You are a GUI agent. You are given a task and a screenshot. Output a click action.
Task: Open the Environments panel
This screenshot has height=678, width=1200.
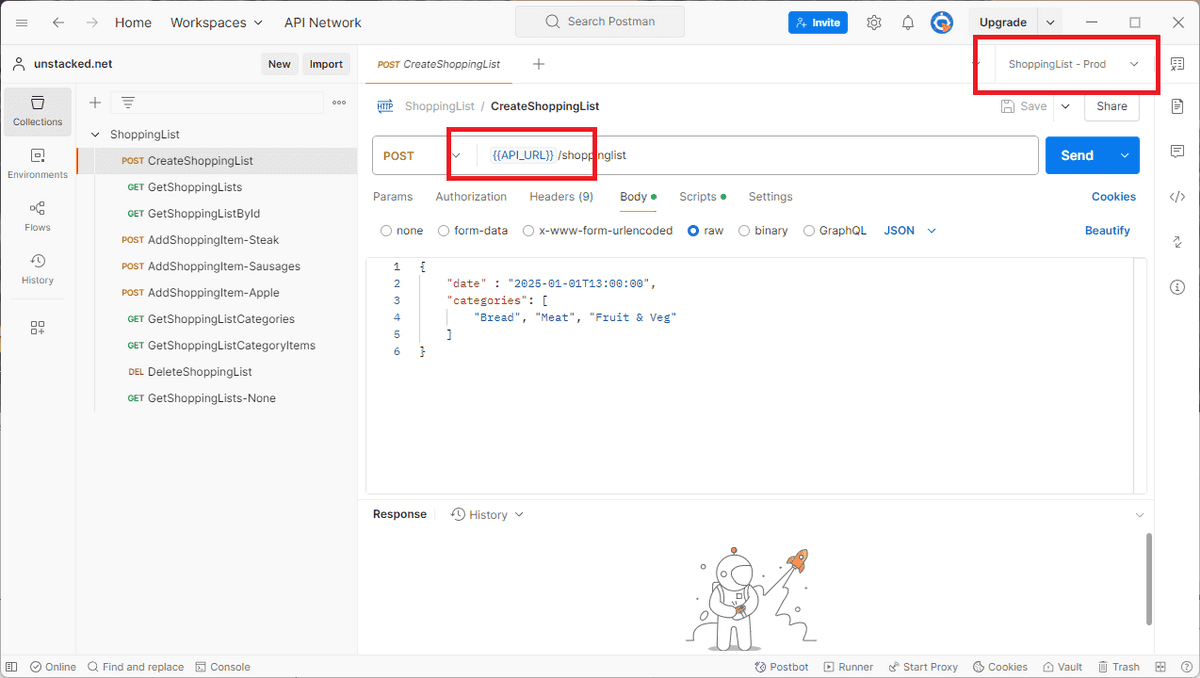point(37,163)
